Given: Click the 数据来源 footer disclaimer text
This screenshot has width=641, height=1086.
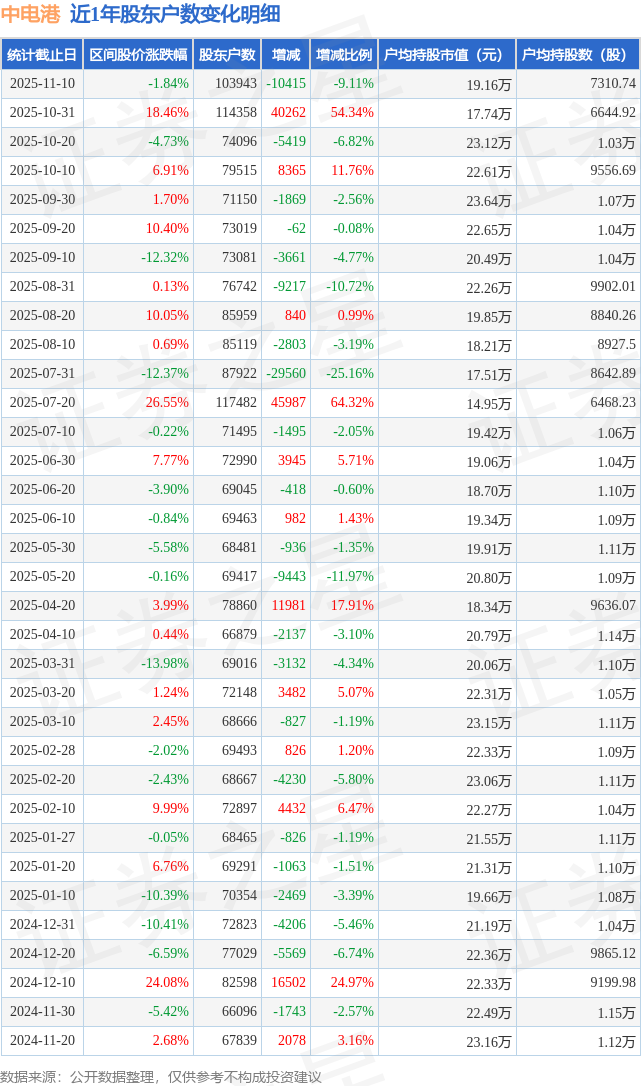Looking at the screenshot, I should [x=161, y=1076].
